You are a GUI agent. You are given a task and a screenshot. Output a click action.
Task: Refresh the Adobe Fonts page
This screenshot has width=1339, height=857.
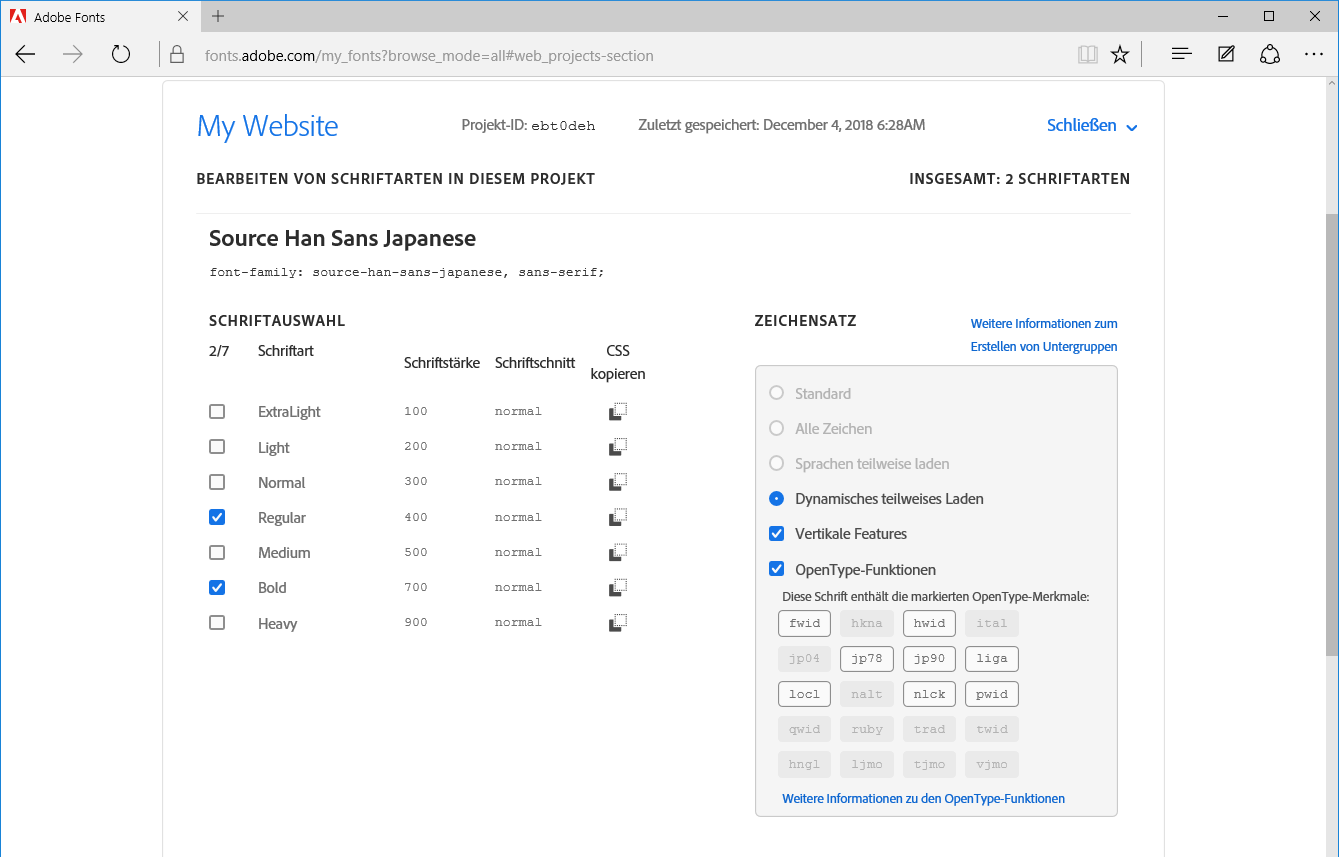(121, 55)
